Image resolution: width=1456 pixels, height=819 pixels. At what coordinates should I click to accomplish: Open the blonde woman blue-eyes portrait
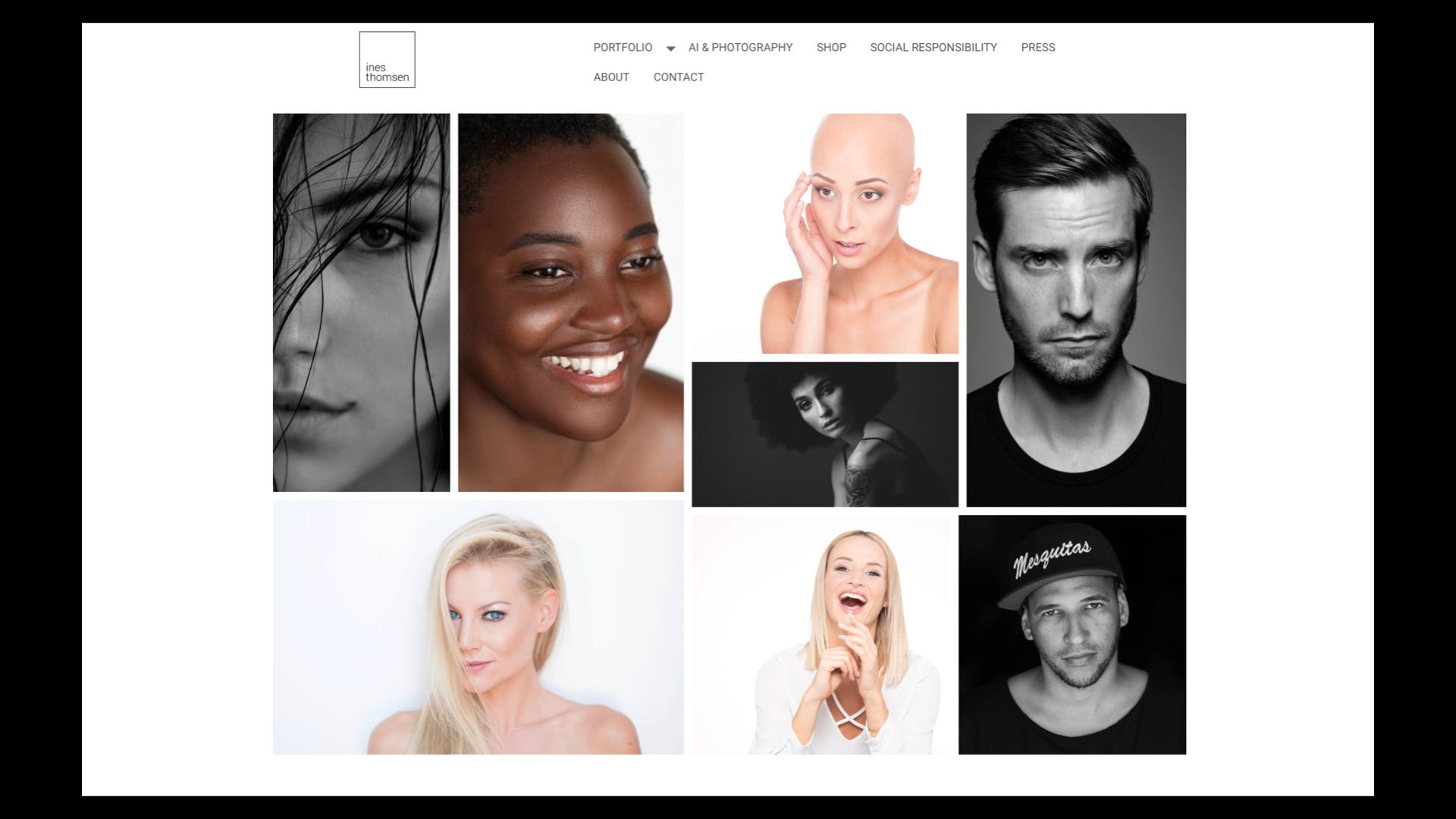pyautogui.click(x=478, y=626)
